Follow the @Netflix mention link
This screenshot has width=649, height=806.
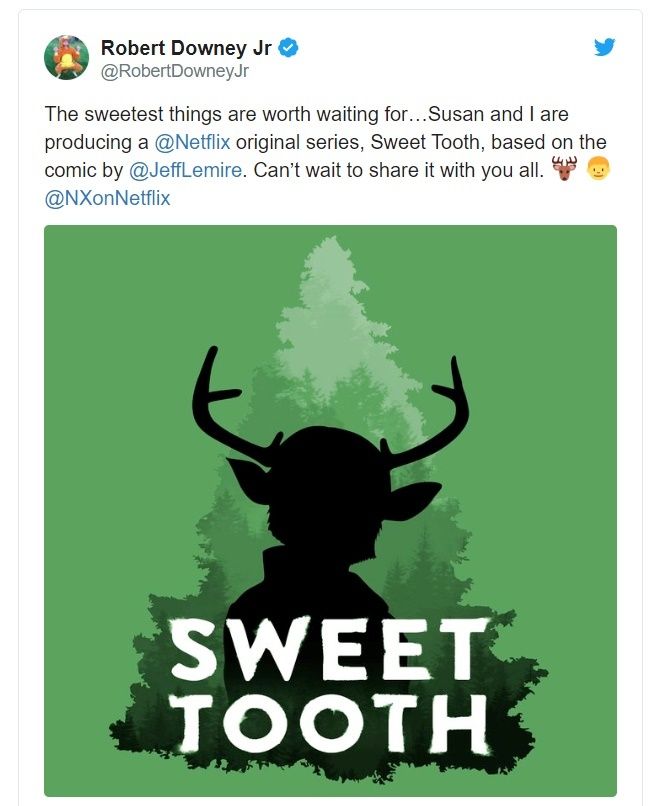193,142
